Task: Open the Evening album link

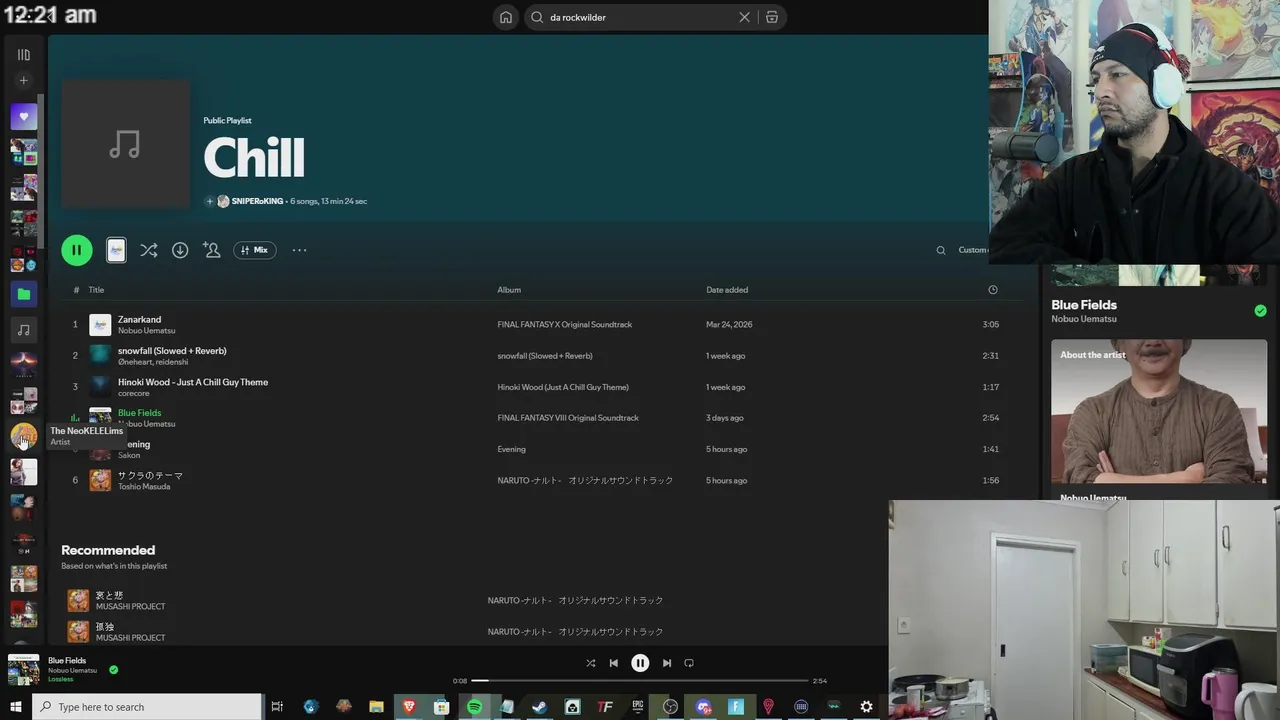Action: [511, 449]
